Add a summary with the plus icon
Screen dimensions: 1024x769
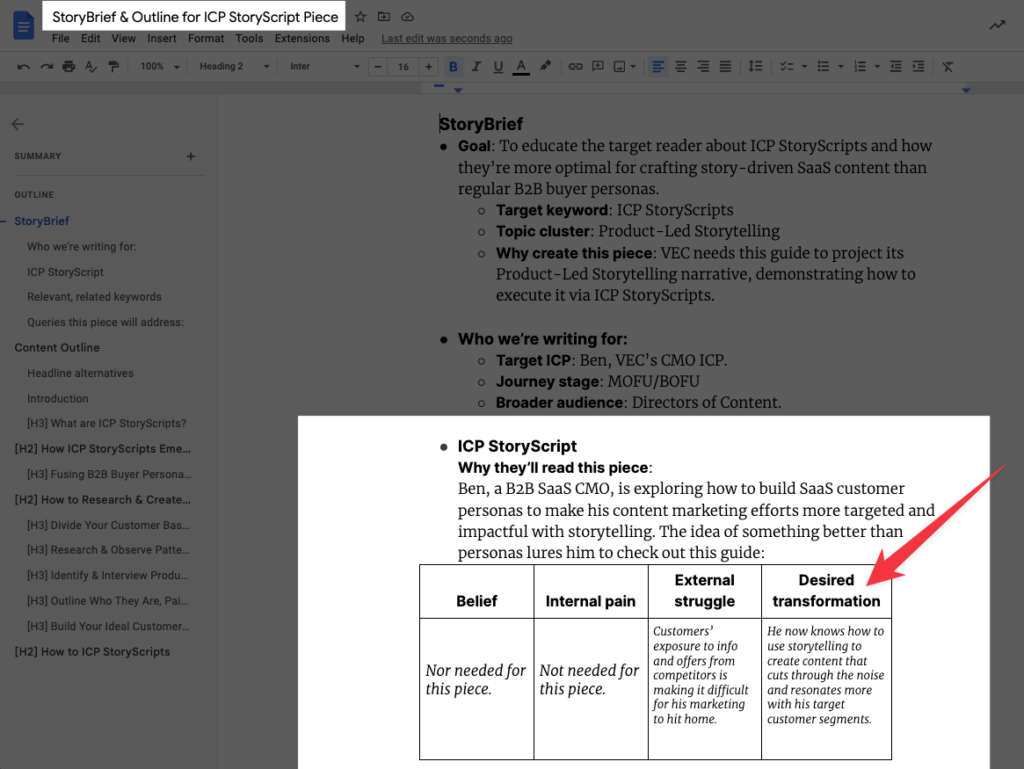click(191, 156)
